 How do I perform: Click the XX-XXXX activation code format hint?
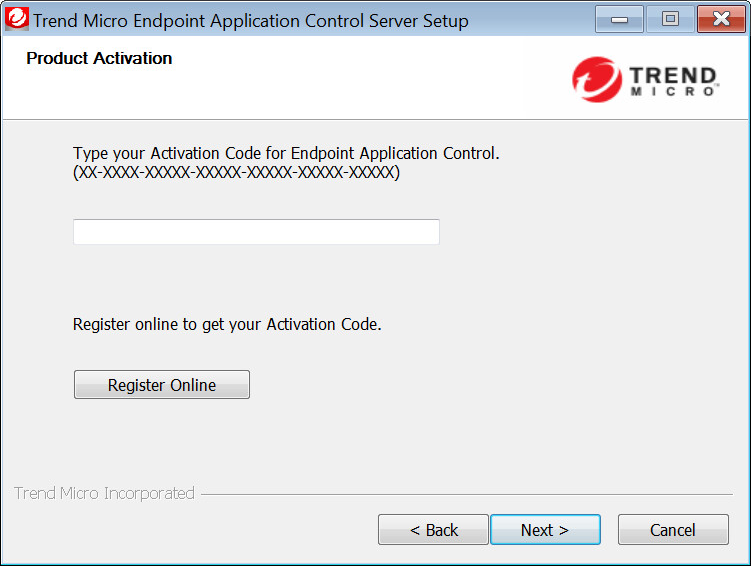coord(236,173)
